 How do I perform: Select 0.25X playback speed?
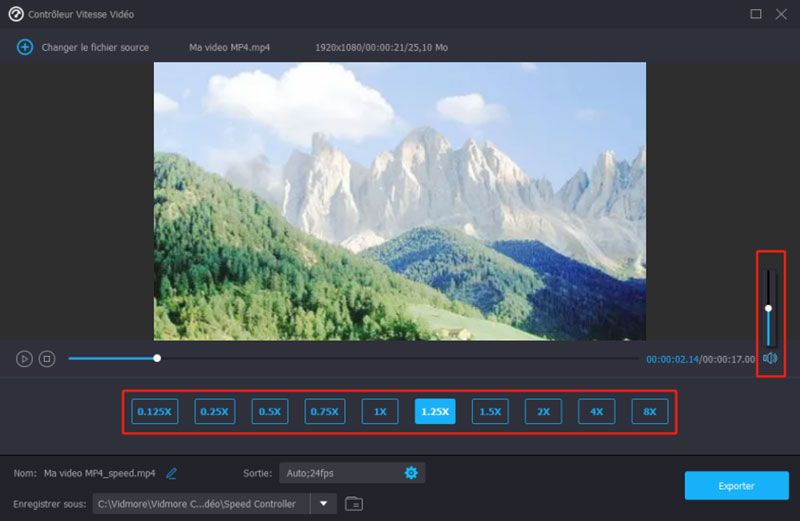point(214,411)
